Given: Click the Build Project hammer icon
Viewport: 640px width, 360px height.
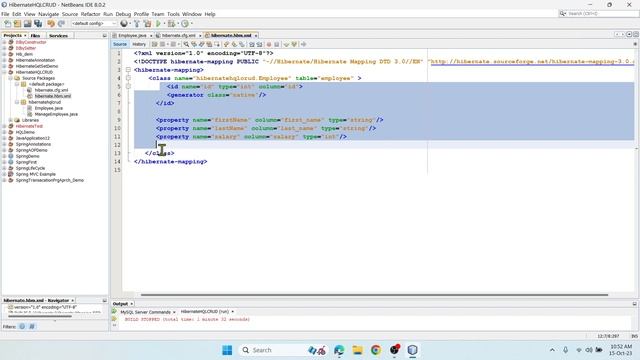Looking at the screenshot, I should pos(137,24).
